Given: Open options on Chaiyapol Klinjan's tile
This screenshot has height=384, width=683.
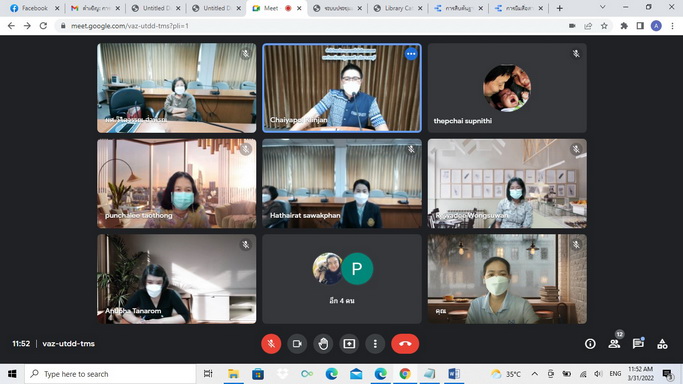Looking at the screenshot, I should point(411,54).
